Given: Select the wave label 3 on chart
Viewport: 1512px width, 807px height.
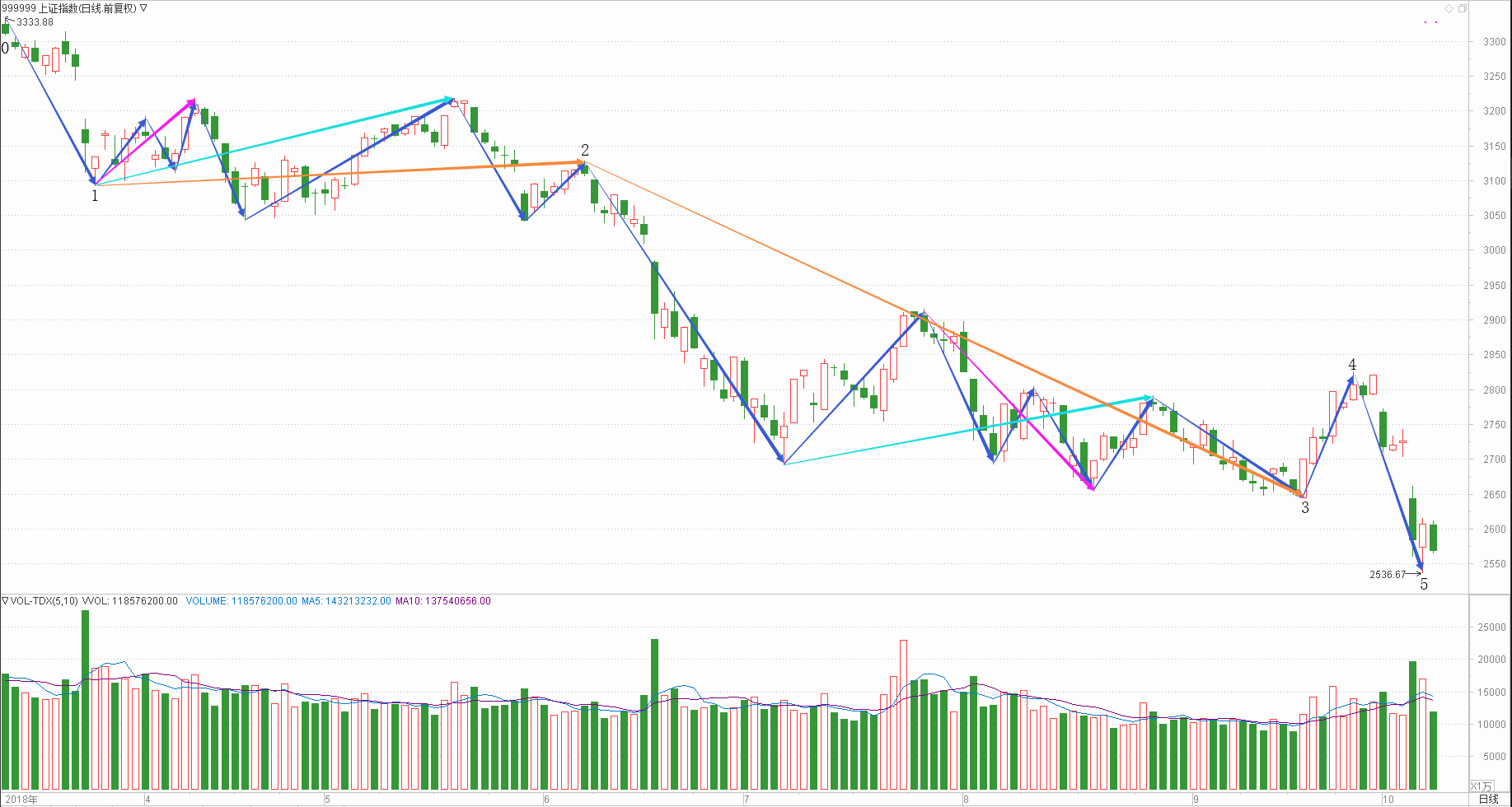Looking at the screenshot, I should [1305, 508].
